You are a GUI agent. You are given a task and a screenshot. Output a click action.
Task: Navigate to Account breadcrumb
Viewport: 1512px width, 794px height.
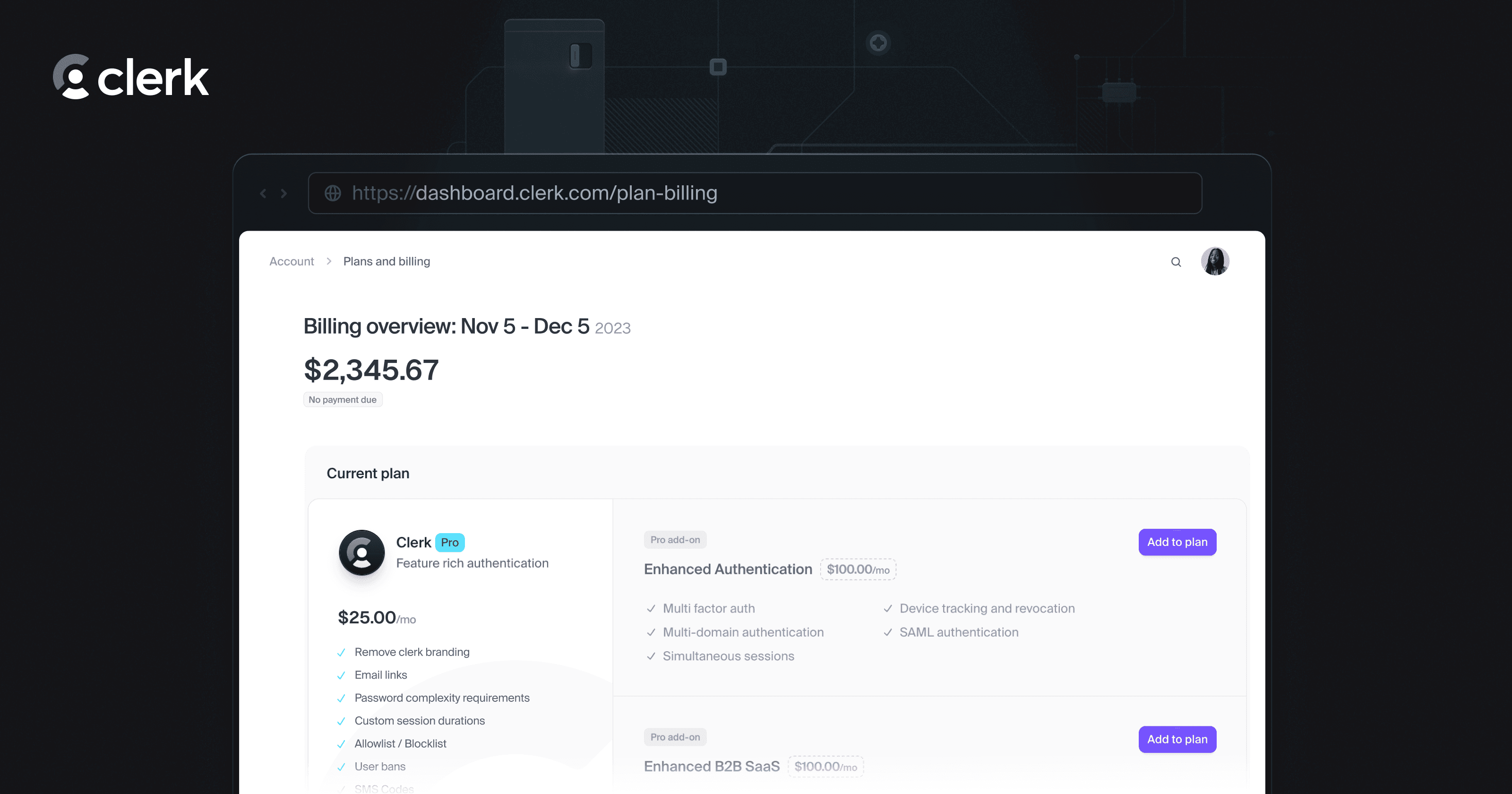[292, 261]
